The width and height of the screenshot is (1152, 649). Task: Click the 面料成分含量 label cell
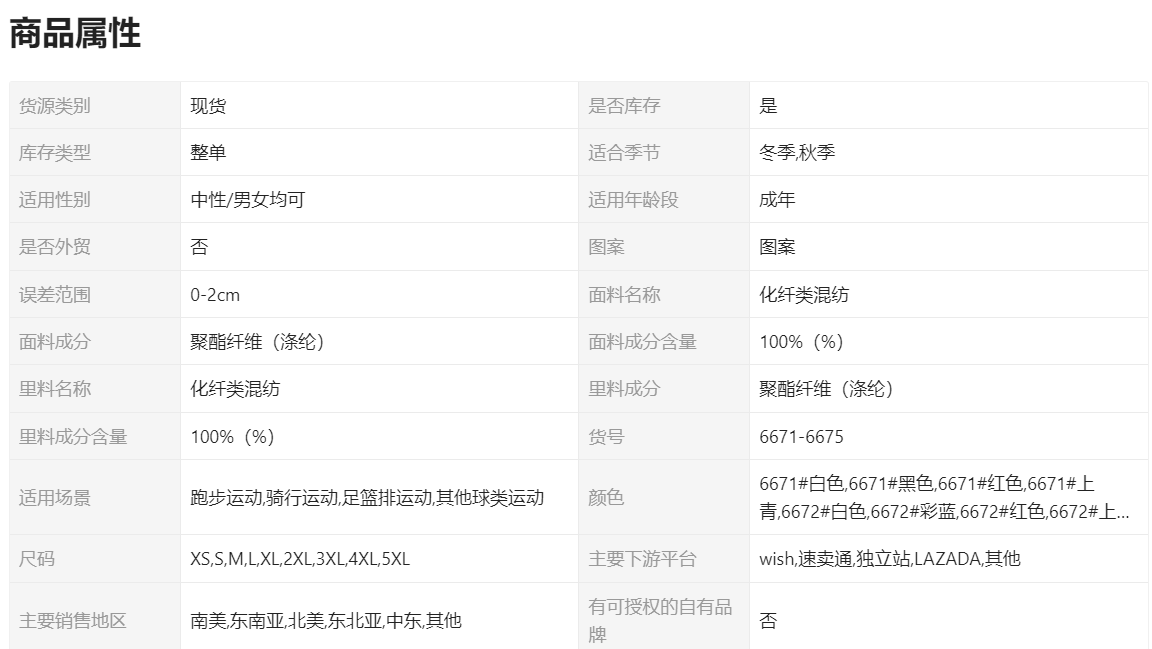point(642,341)
